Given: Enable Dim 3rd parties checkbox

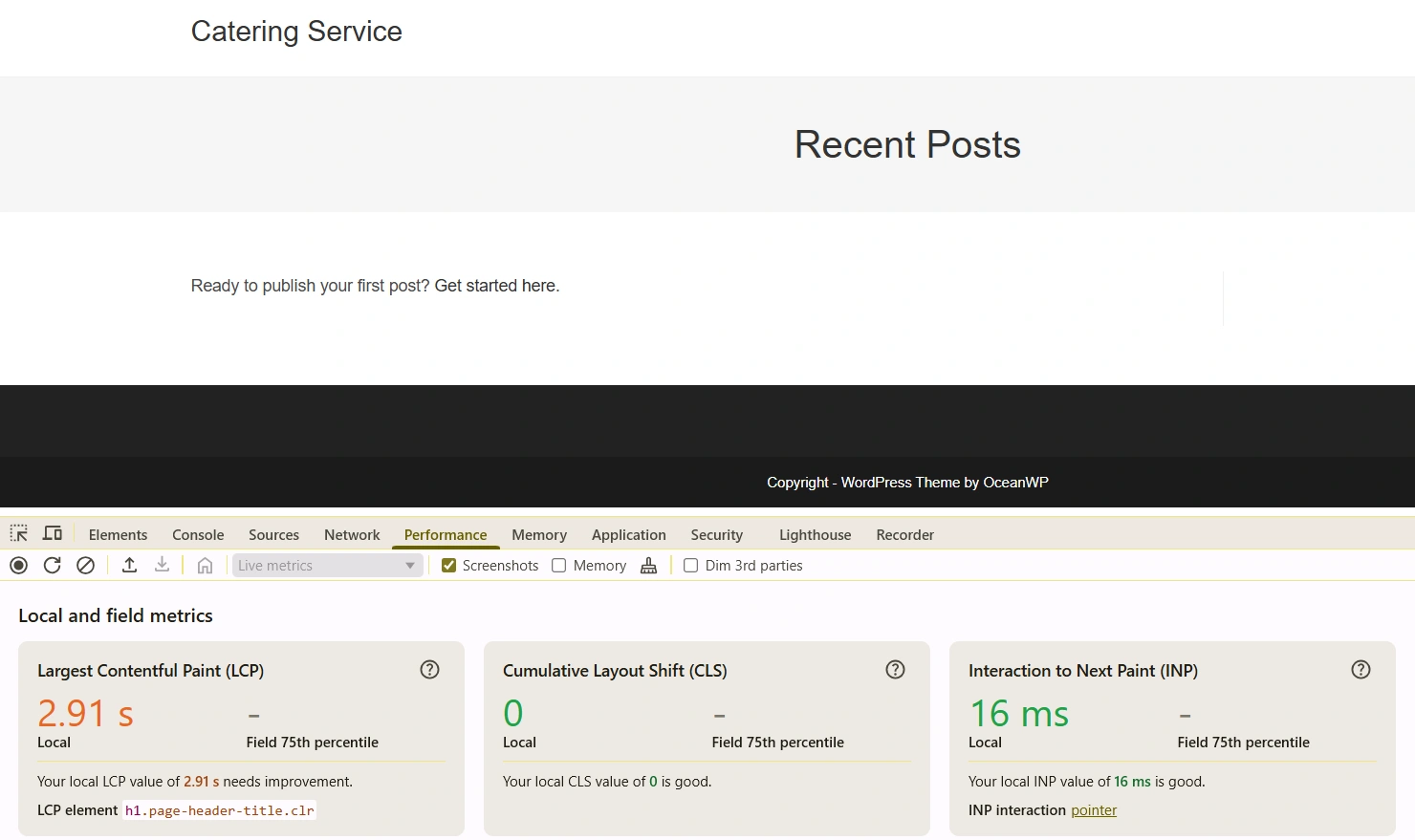Looking at the screenshot, I should tap(691, 566).
